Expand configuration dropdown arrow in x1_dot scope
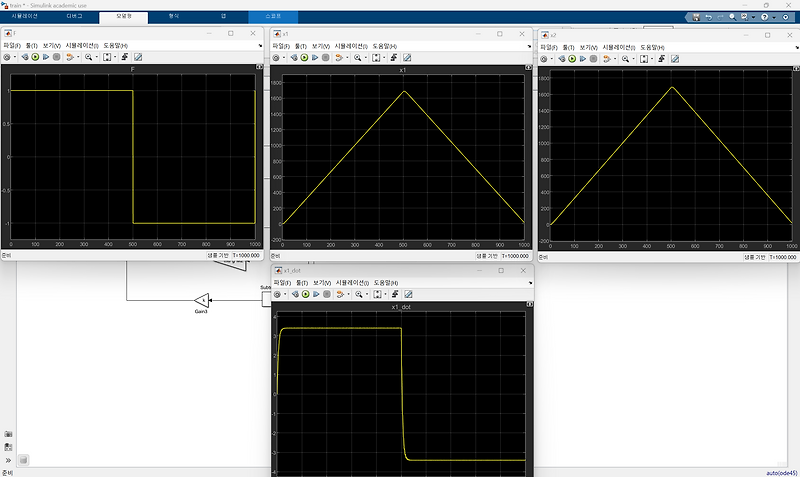This screenshot has width=800, height=477. [x=285, y=294]
